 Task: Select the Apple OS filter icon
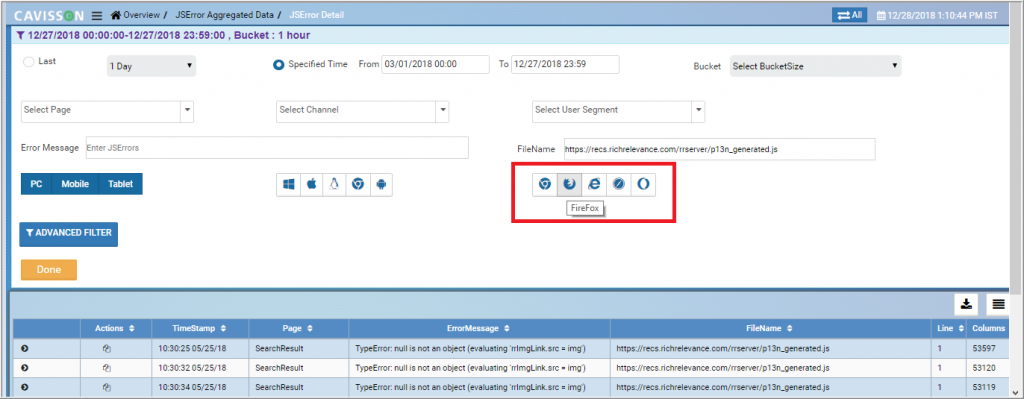(x=312, y=185)
